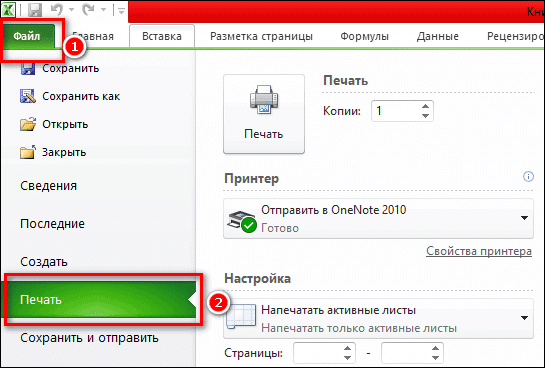545x368 pixels.
Task: Switch to the Формулы tab
Action: point(364,36)
